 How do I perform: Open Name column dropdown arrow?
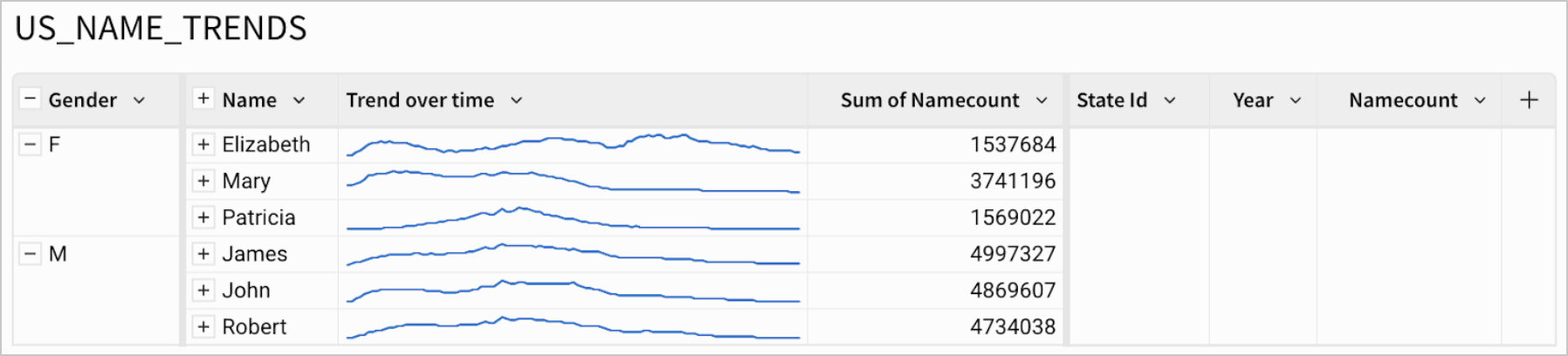coord(299,100)
